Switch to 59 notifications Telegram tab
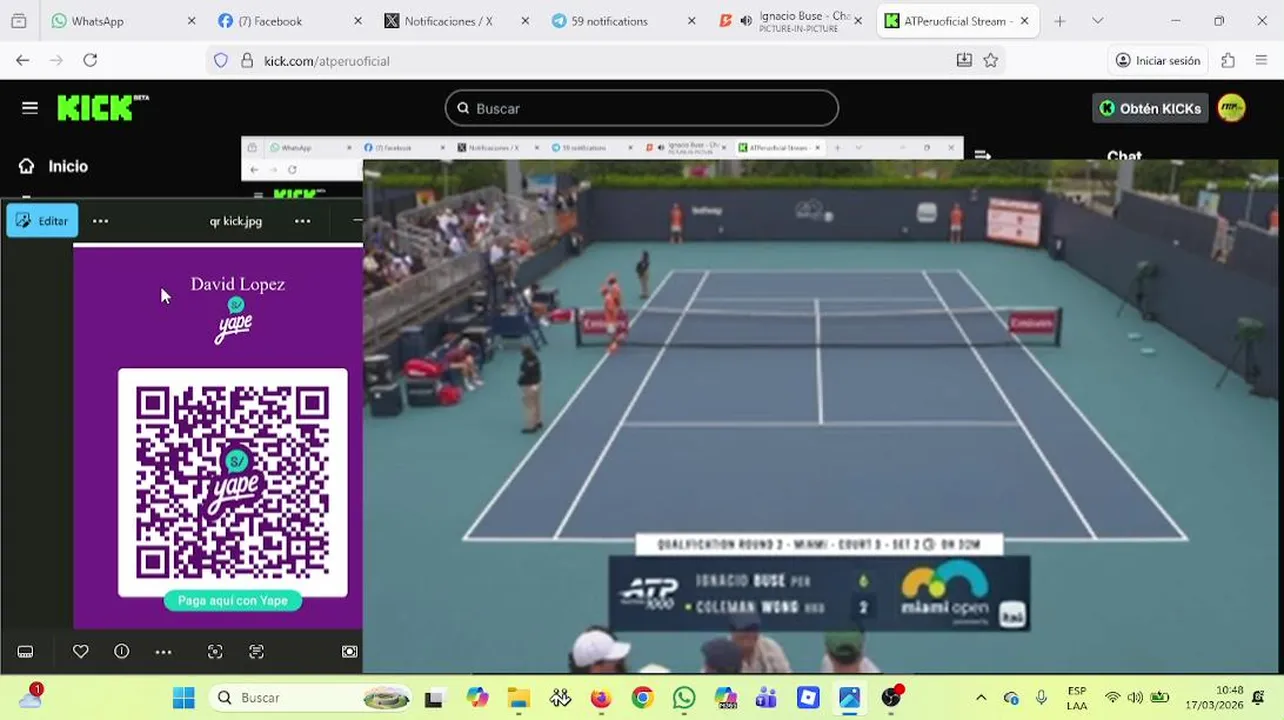Image resolution: width=1284 pixels, height=720 pixels. tap(623, 21)
